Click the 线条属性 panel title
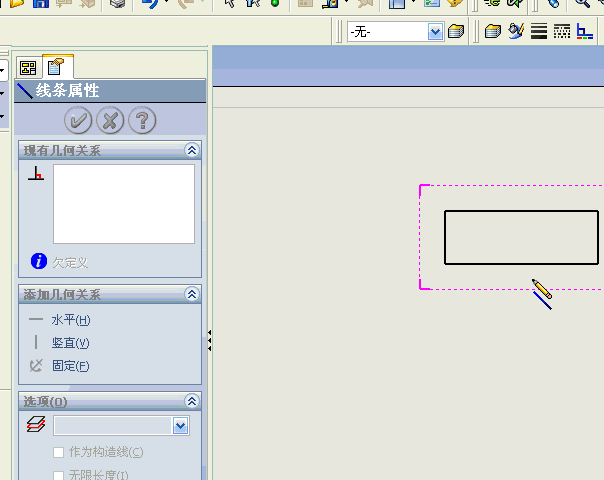Image resolution: width=604 pixels, height=480 pixels. 67,91
